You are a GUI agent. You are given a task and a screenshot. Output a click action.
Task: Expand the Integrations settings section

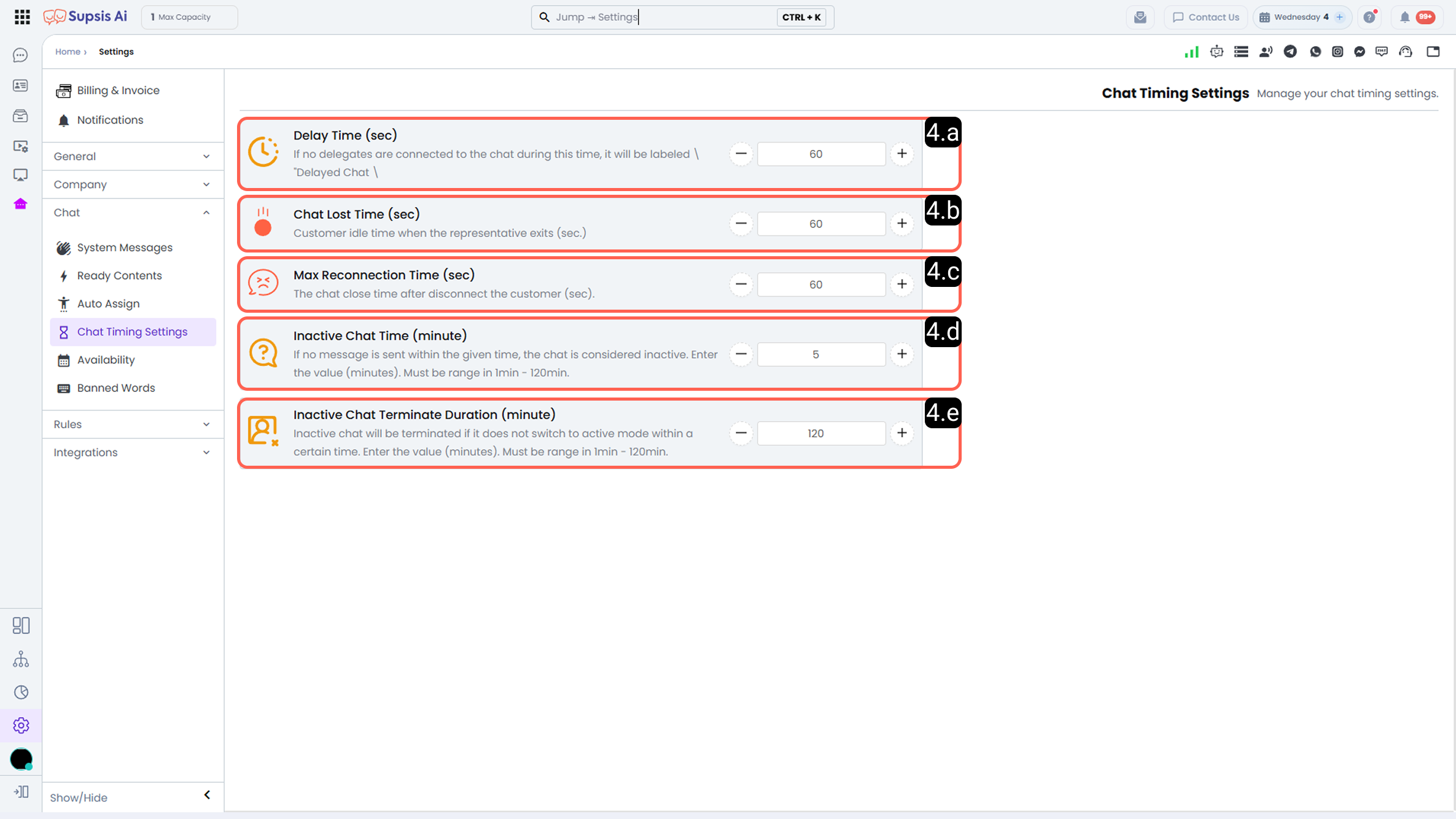[133, 453]
